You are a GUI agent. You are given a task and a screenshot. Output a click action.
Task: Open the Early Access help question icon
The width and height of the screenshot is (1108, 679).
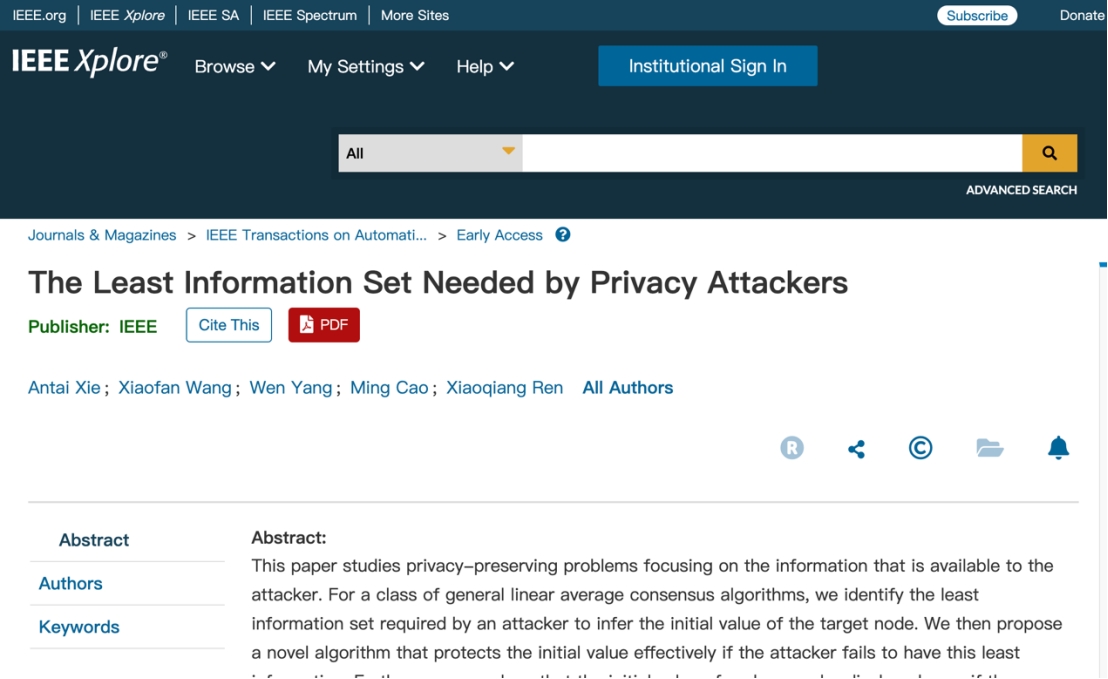click(x=563, y=235)
